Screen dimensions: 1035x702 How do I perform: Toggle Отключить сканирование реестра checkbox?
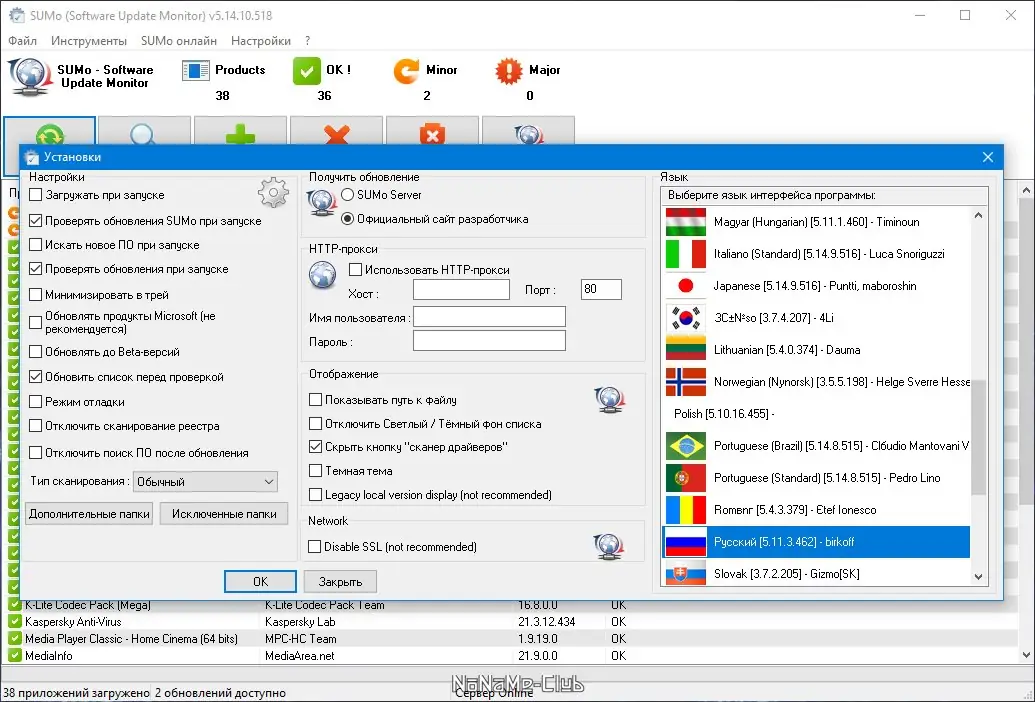click(x=36, y=426)
